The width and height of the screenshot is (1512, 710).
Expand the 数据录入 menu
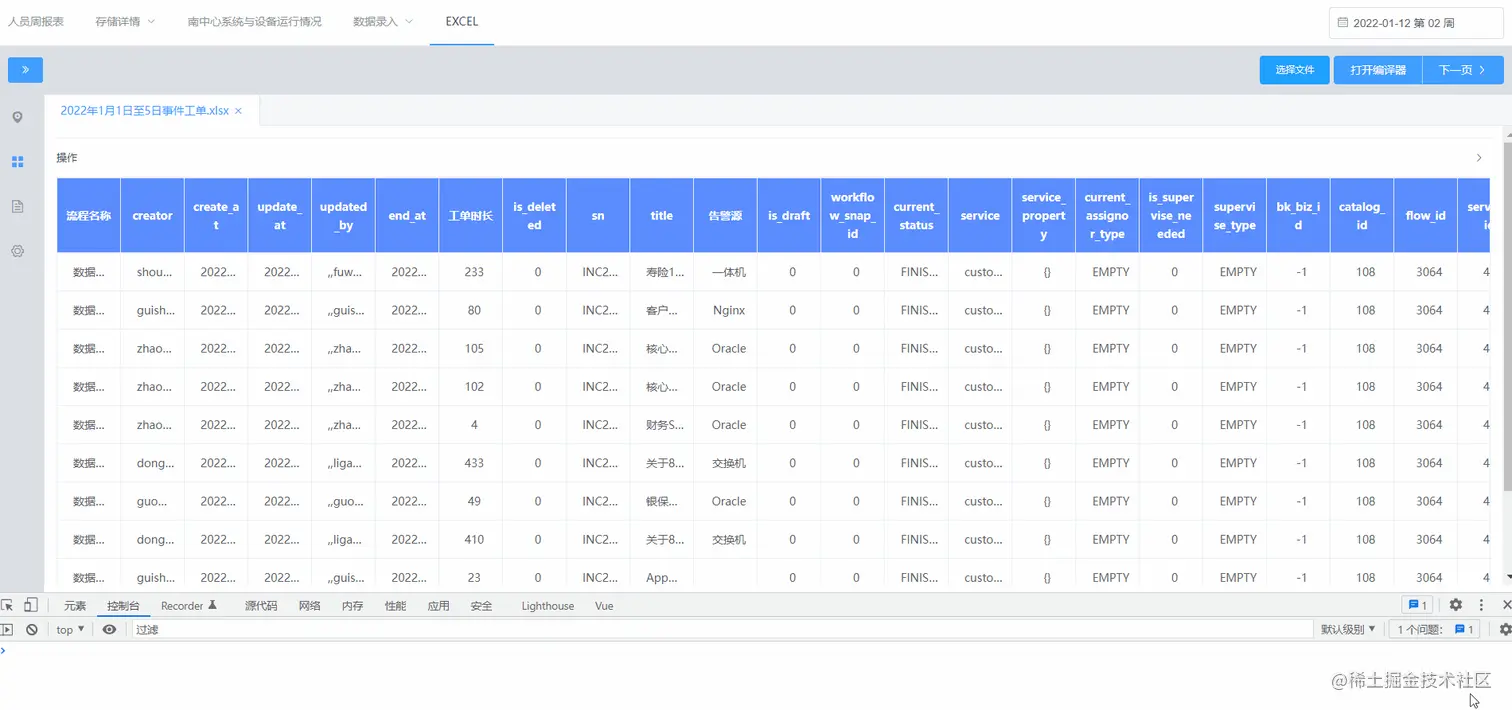pyautogui.click(x=383, y=21)
